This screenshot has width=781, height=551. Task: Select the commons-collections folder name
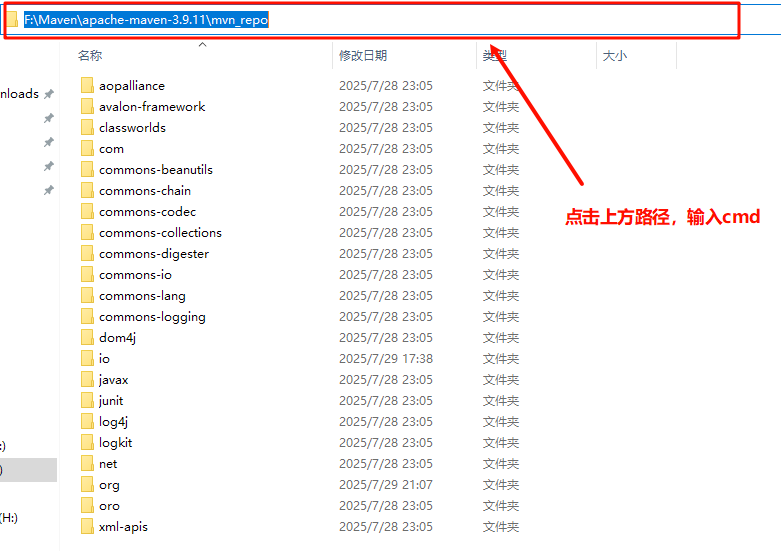tap(160, 233)
